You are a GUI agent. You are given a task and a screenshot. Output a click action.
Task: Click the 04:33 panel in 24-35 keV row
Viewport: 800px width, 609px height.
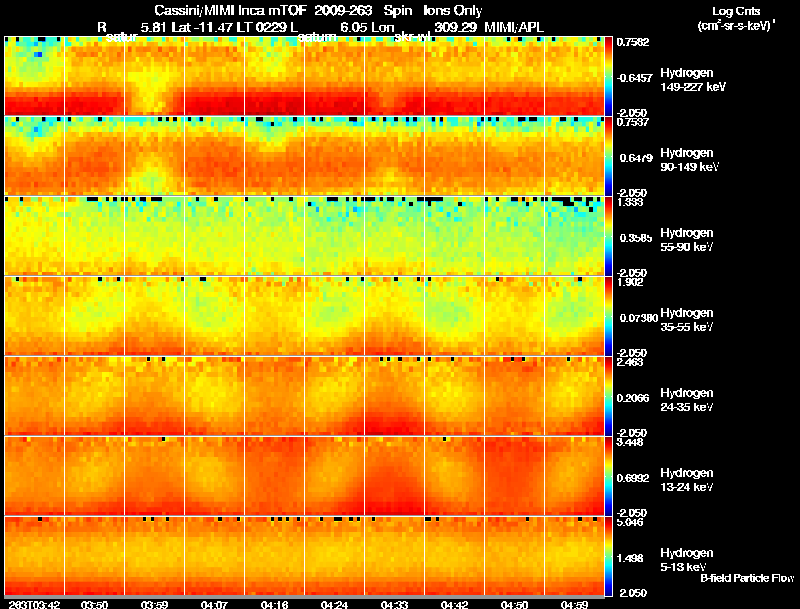coord(394,396)
